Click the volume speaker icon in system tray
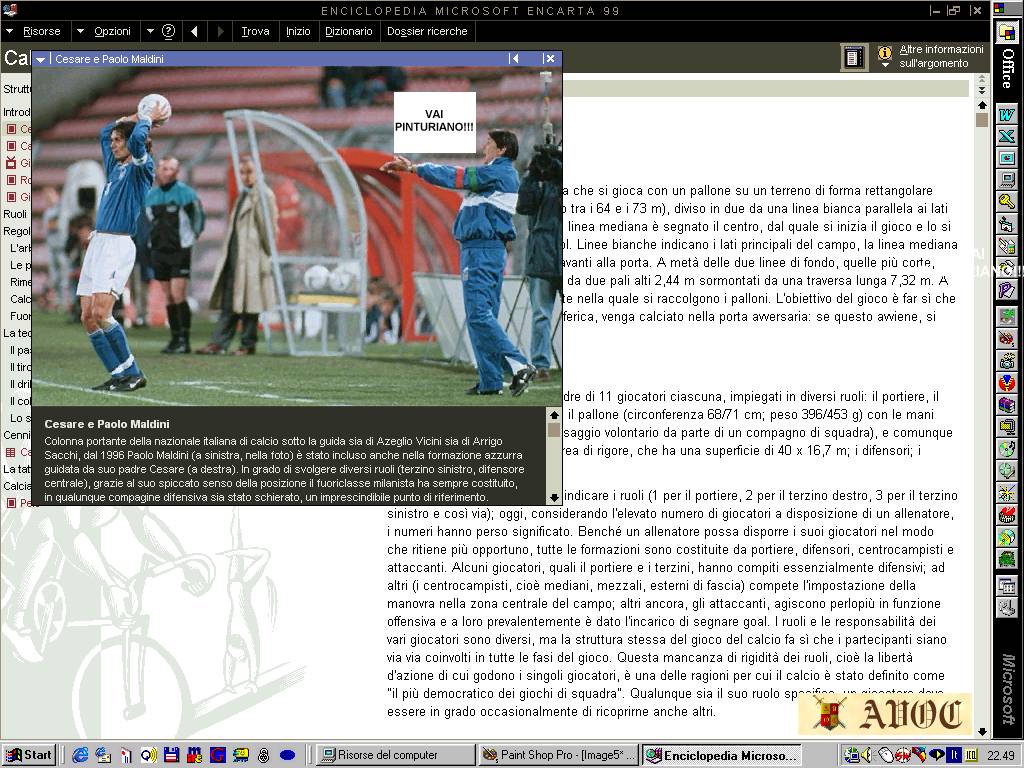The width and height of the screenshot is (1024, 768). pyautogui.click(x=867, y=755)
